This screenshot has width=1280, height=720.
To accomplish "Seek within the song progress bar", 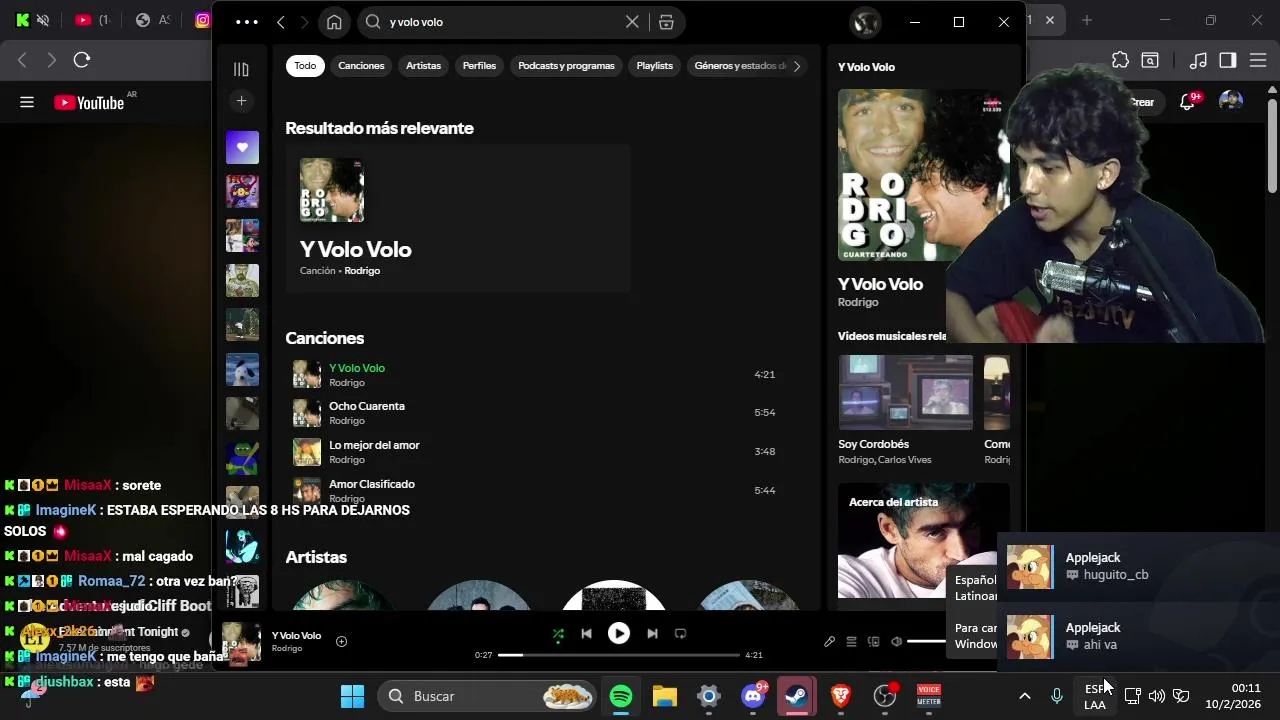I will pos(619,655).
